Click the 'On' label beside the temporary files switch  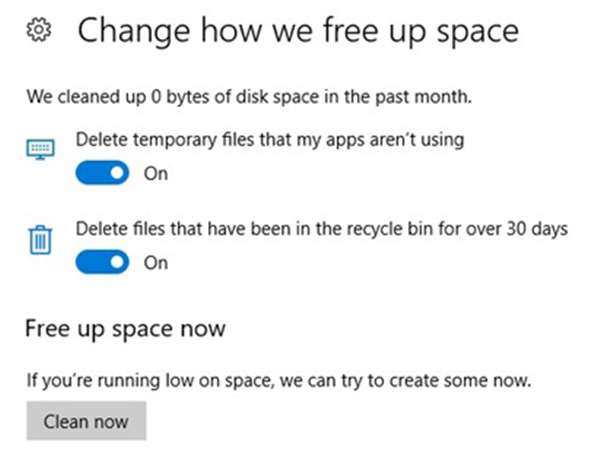(x=156, y=173)
